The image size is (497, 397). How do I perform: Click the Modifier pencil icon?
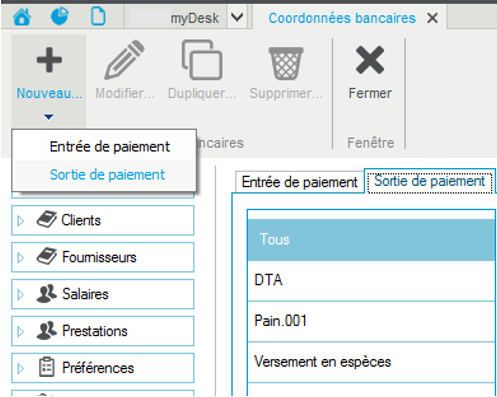click(124, 60)
